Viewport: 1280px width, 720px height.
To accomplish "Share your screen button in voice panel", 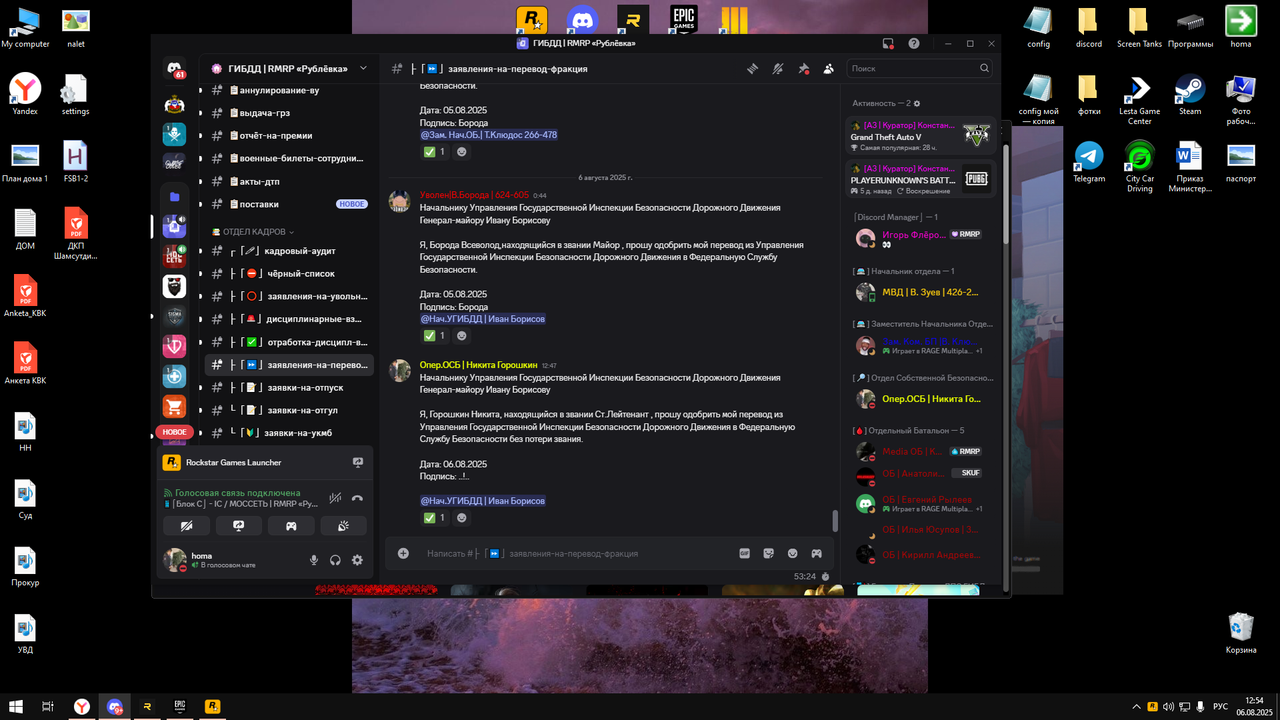I will click(x=239, y=526).
